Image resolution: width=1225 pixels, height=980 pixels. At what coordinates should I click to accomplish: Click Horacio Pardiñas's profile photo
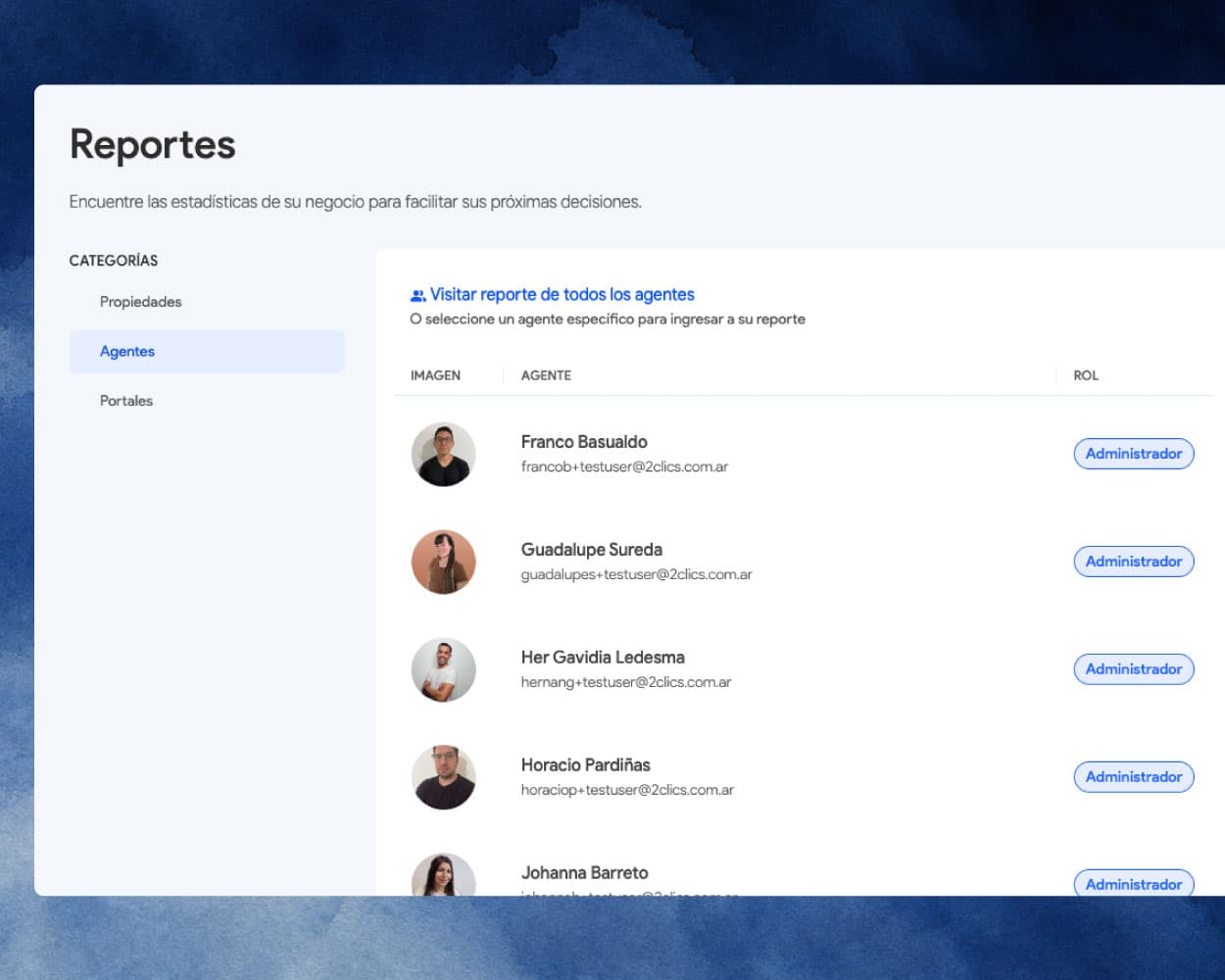pos(443,777)
